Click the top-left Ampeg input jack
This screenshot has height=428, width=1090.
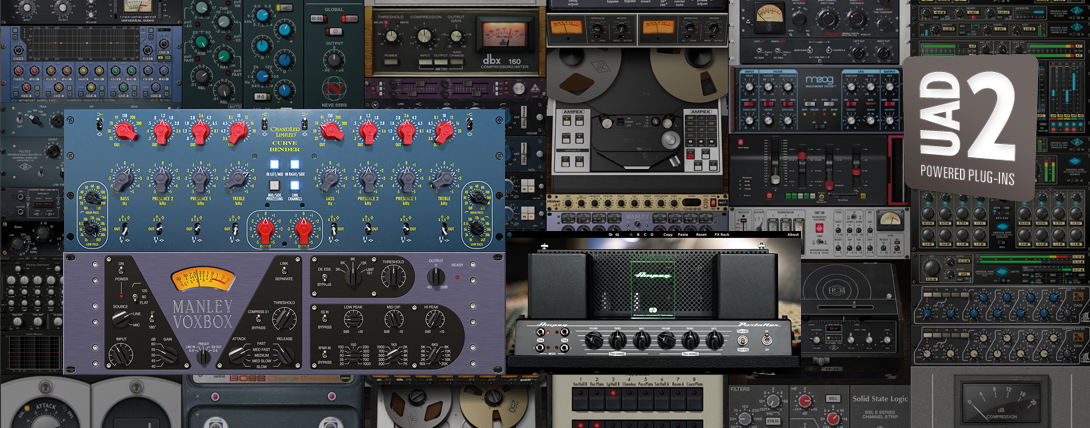(x=540, y=332)
